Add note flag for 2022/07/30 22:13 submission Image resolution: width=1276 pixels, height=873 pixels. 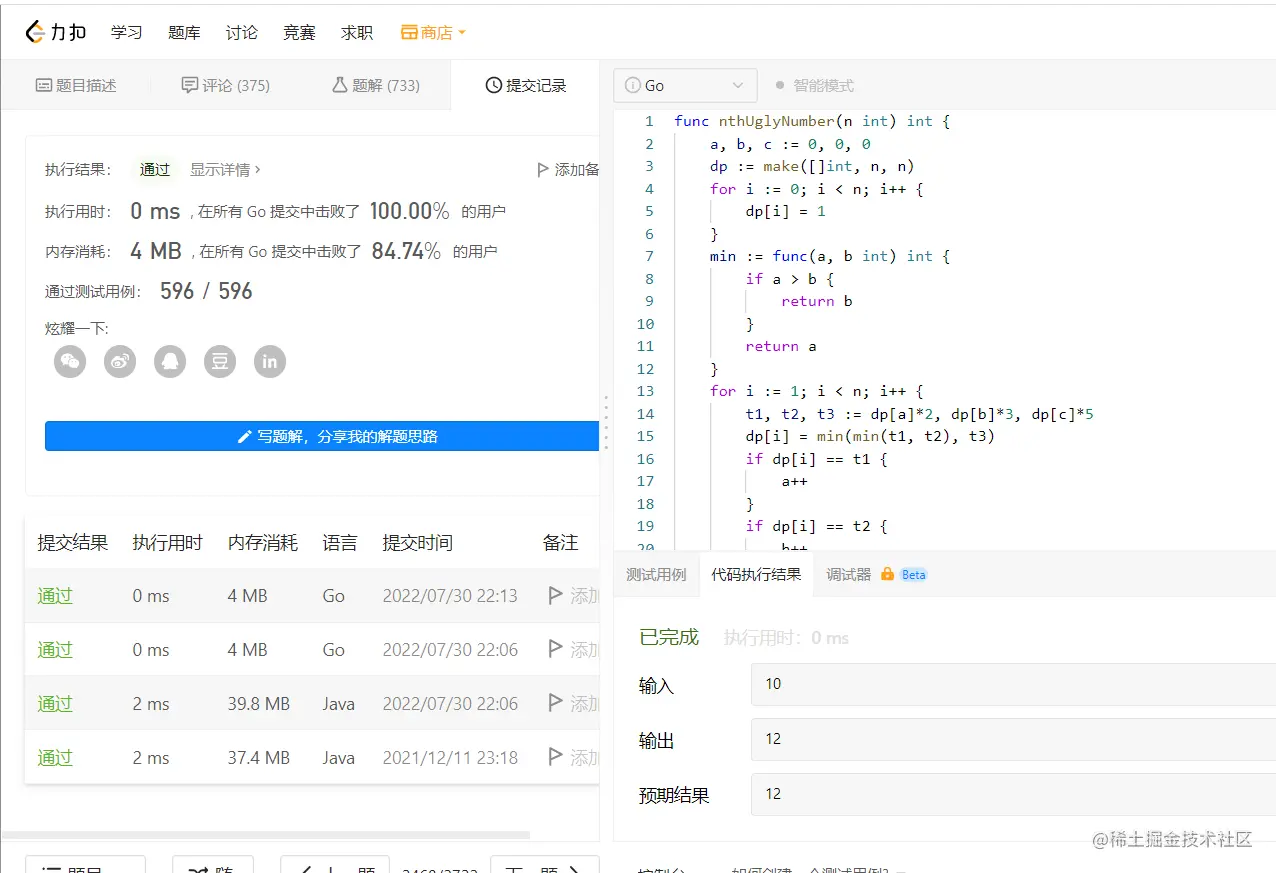(x=556, y=596)
